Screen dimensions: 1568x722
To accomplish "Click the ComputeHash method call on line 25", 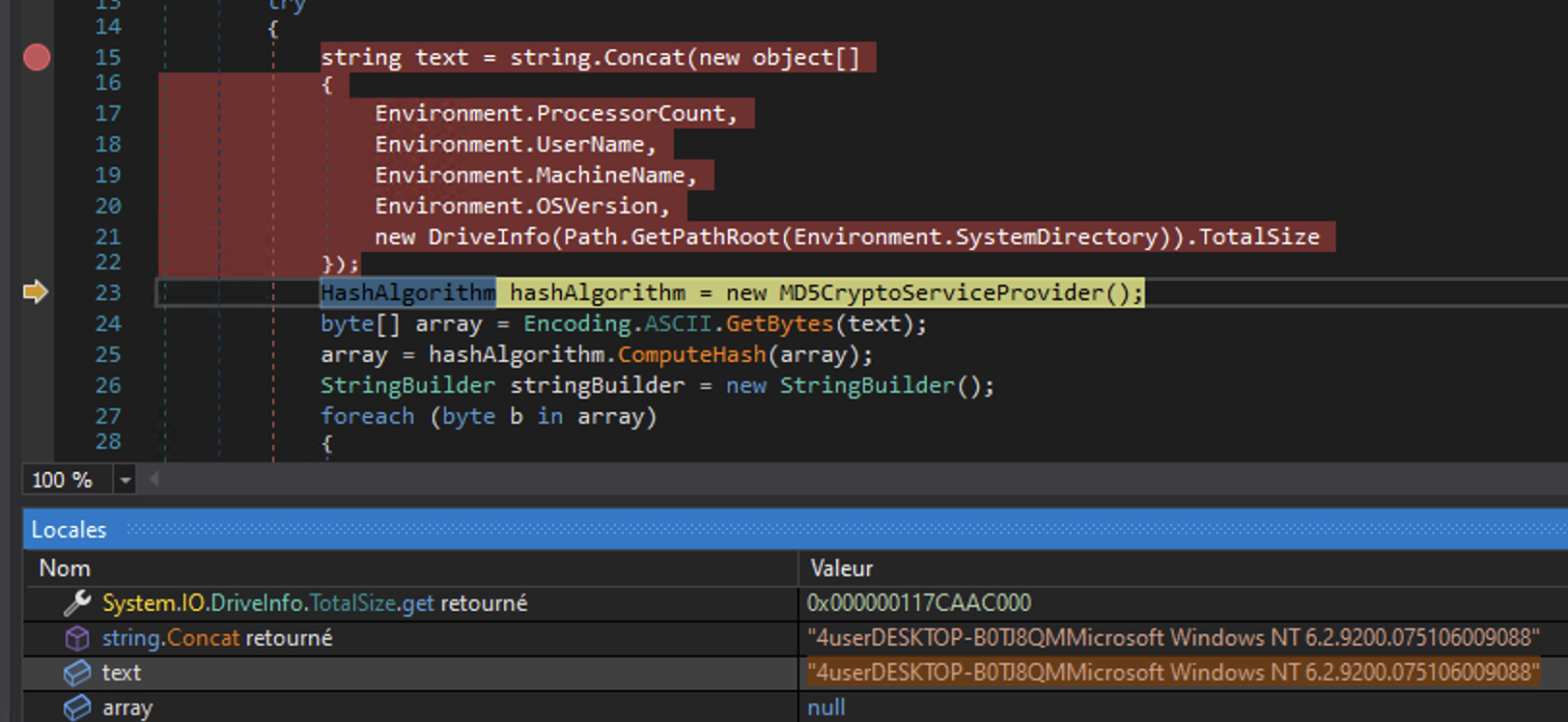I will (691, 354).
